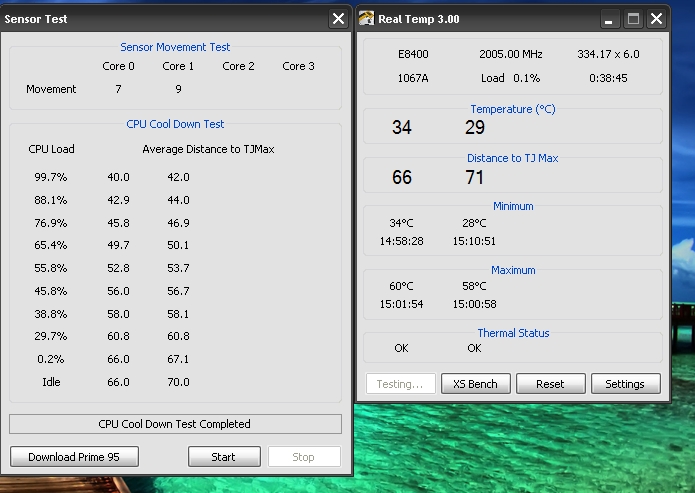Viewport: 695px width, 493px height.
Task: Click the maximum timestamp 15:00:58
Action: coord(474,304)
